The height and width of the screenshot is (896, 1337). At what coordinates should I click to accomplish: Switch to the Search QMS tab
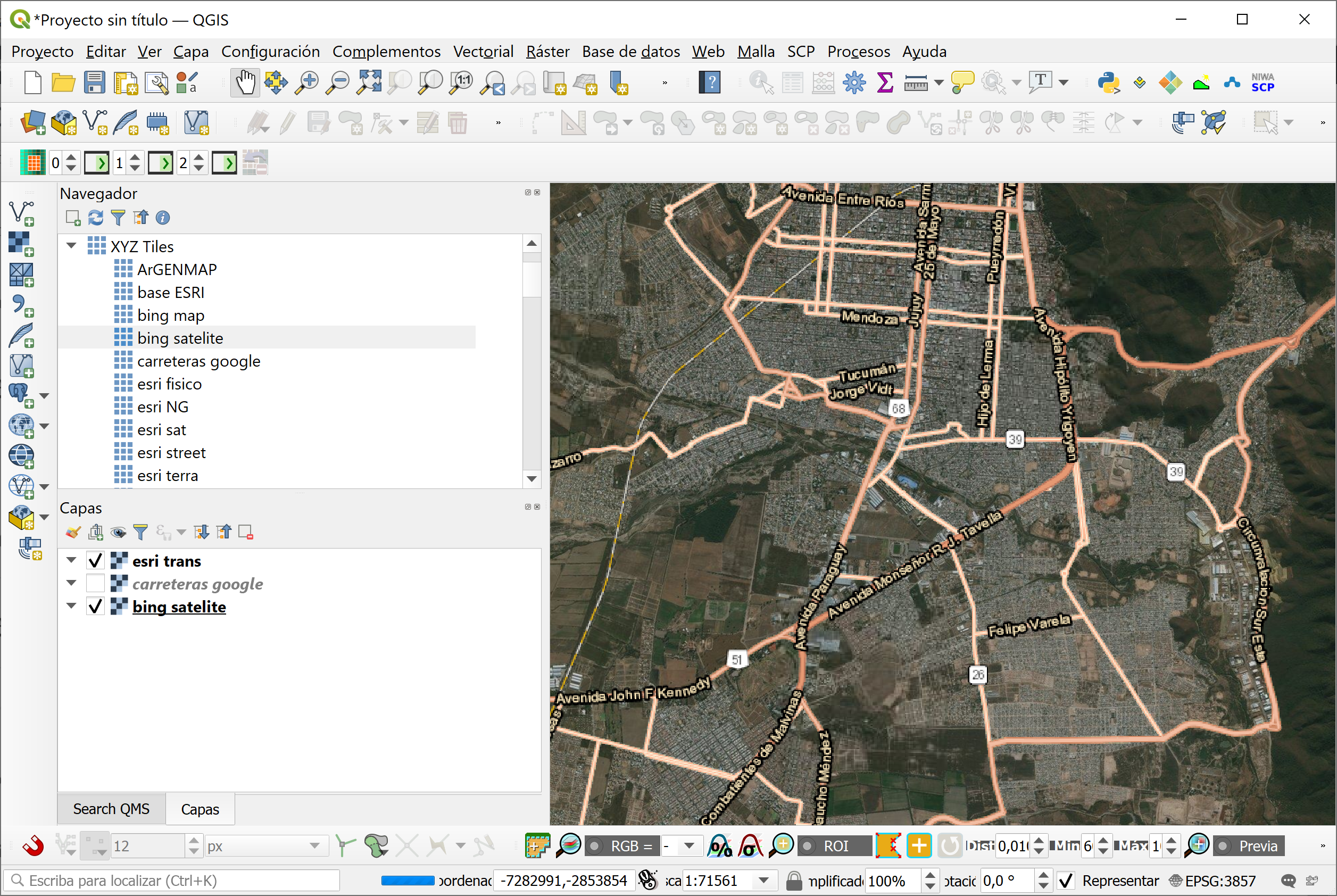[x=111, y=809]
